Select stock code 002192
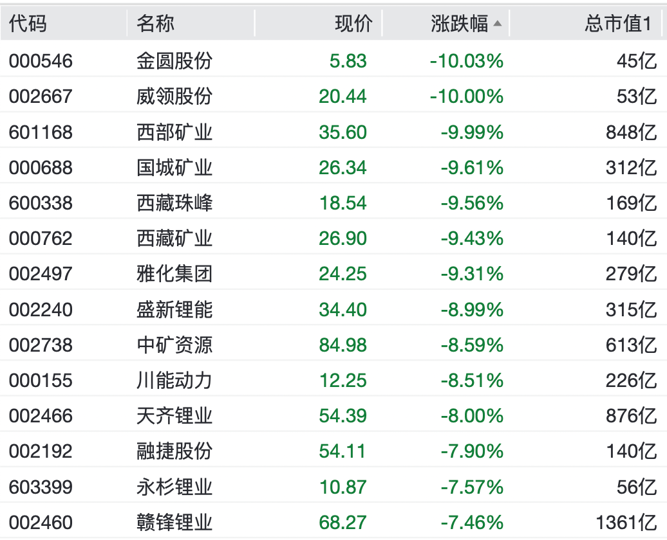This screenshot has height=540, width=667. coord(41,451)
